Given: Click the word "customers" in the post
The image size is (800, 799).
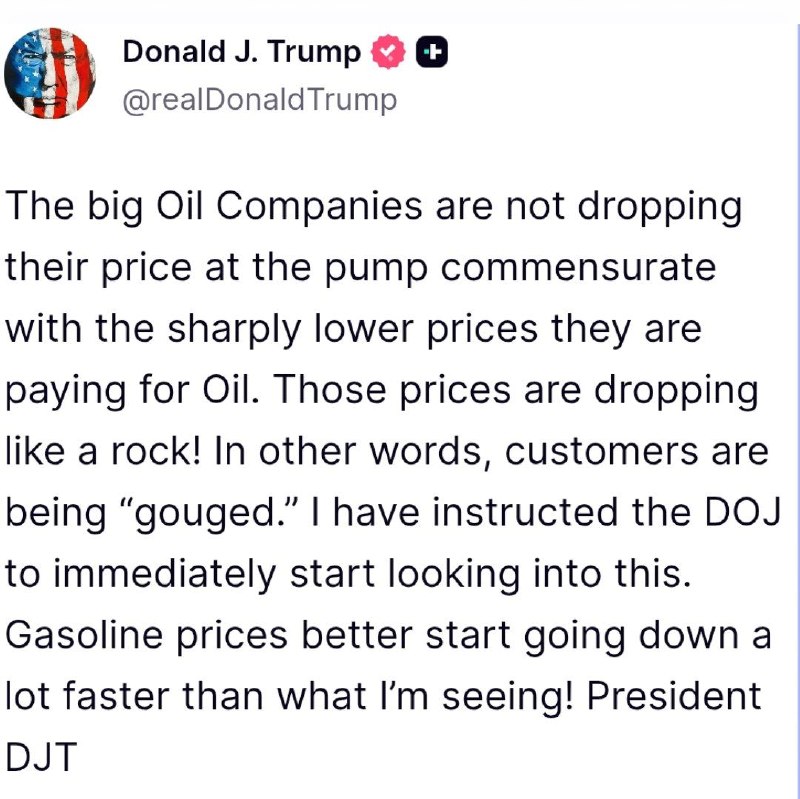Looking at the screenshot, I should pos(602,452).
